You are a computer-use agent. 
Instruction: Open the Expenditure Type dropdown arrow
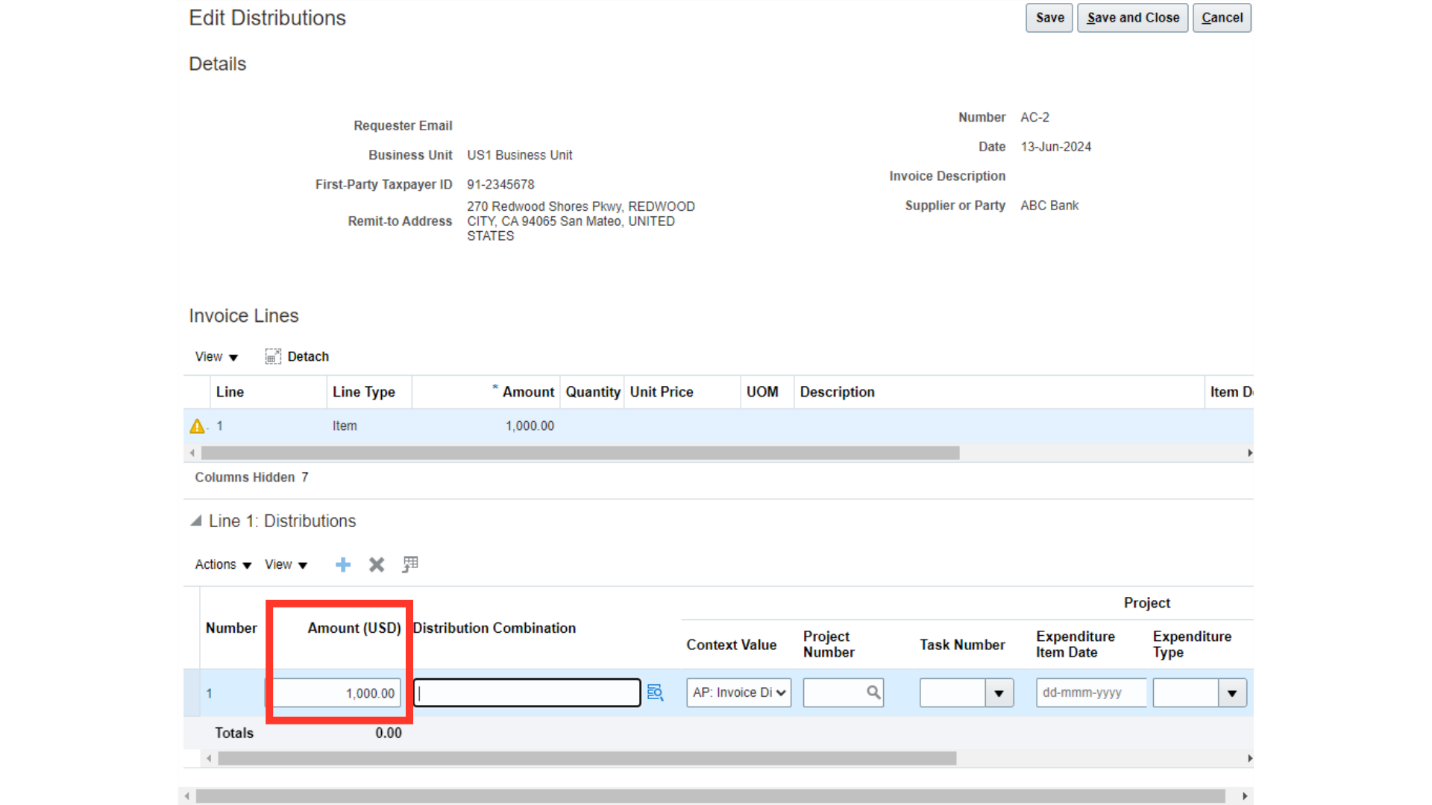click(x=1232, y=693)
